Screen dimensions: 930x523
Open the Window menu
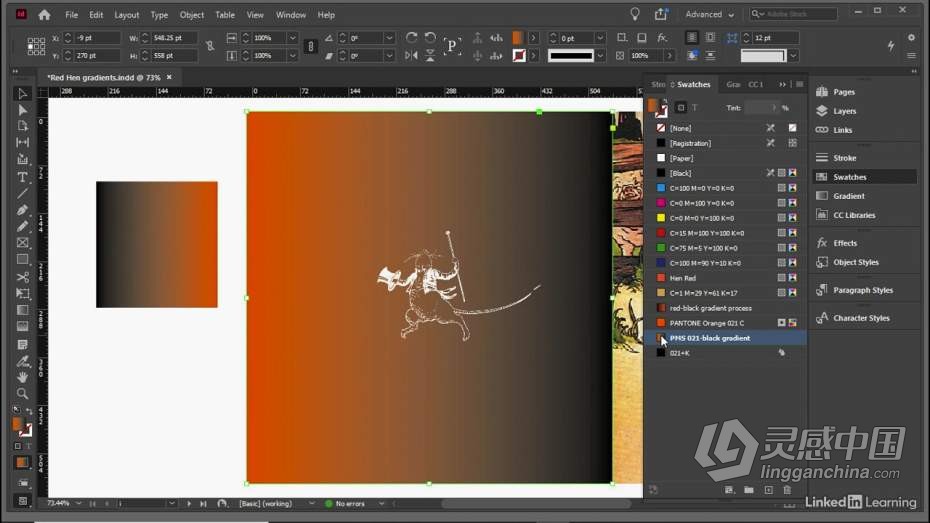click(291, 15)
